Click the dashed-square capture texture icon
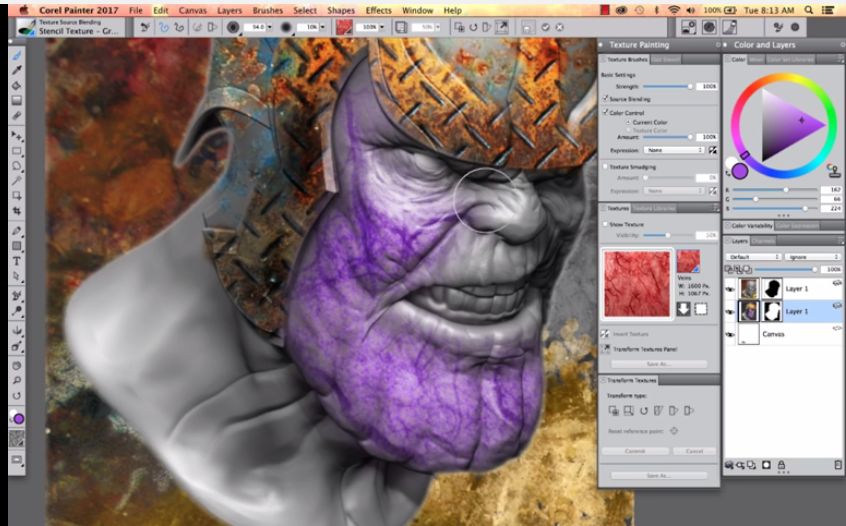846x526 pixels. click(x=701, y=309)
